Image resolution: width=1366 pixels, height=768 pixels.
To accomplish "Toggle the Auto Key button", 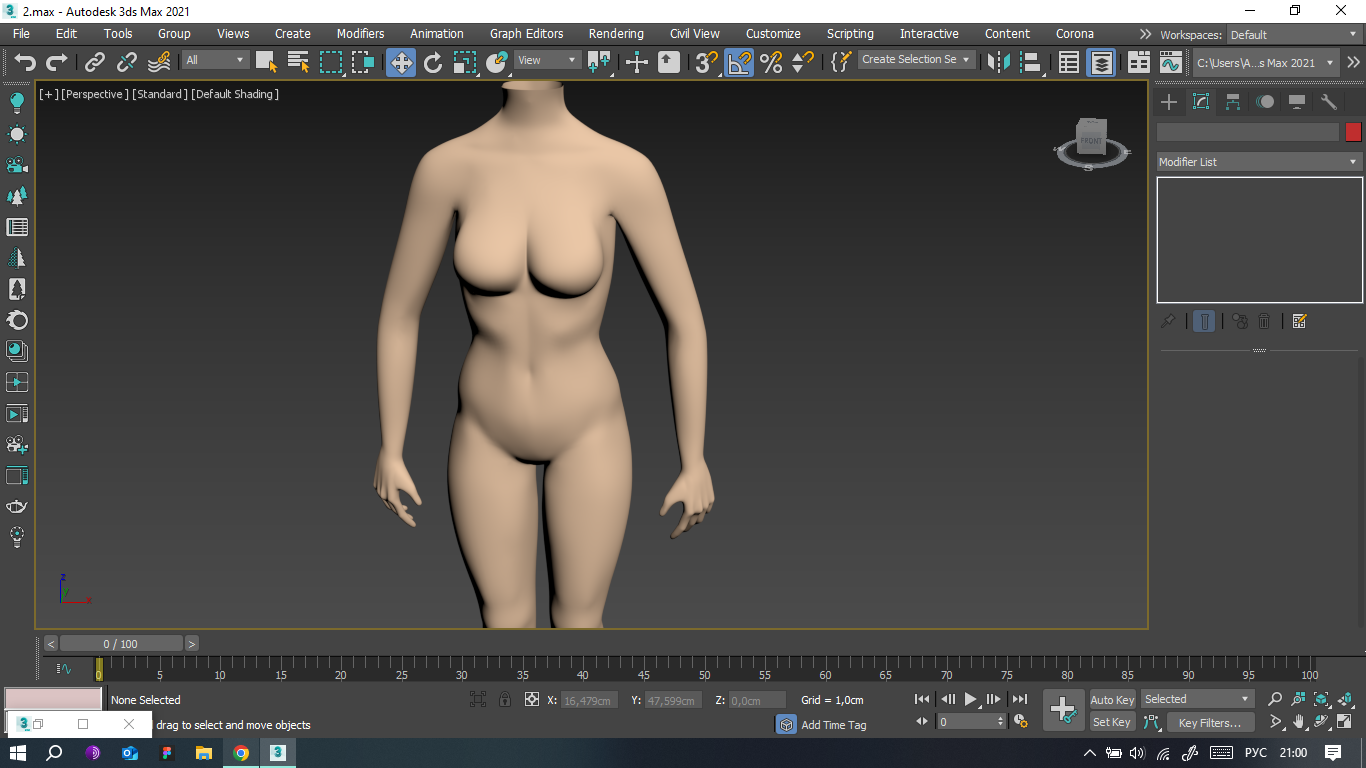I will point(1112,700).
